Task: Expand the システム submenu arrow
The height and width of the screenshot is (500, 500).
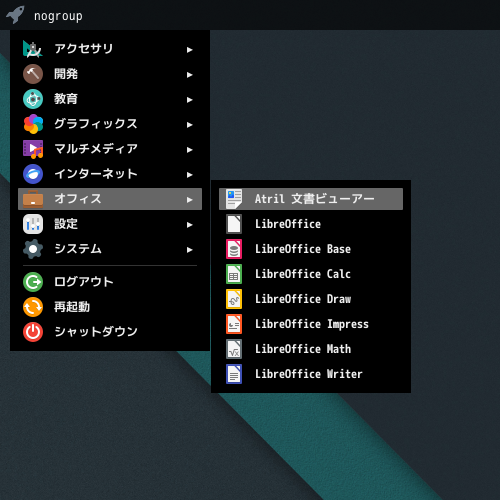Action: [x=190, y=250]
